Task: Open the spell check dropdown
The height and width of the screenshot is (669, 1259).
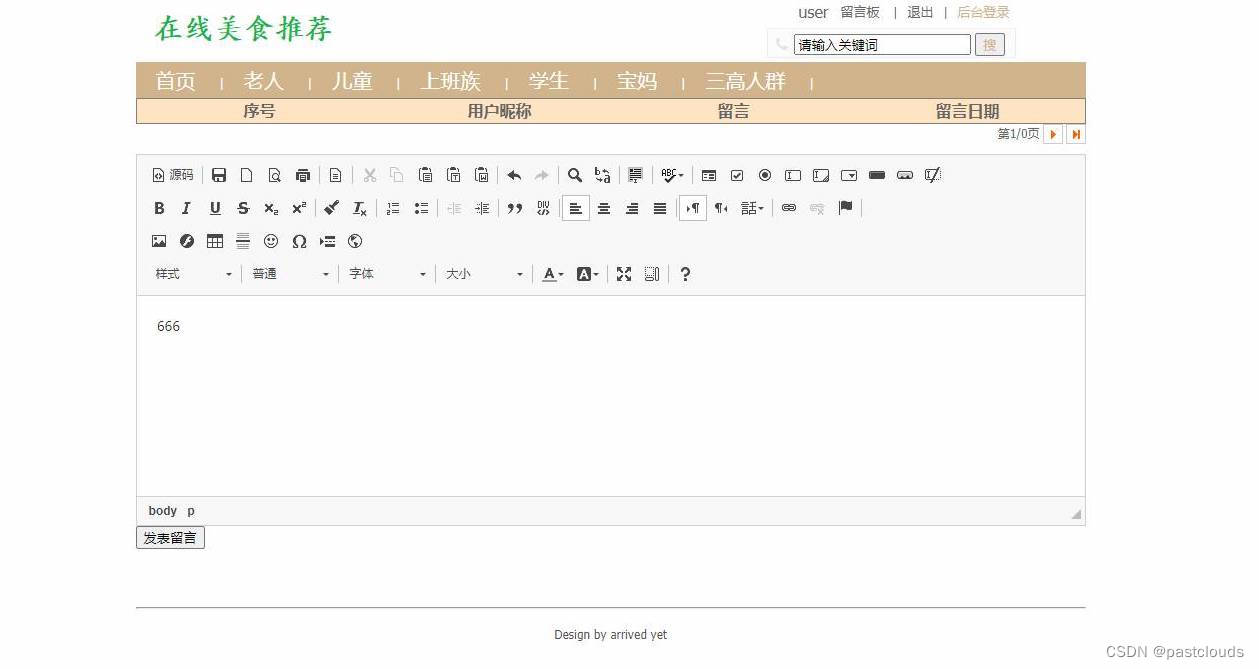Action: 672,175
